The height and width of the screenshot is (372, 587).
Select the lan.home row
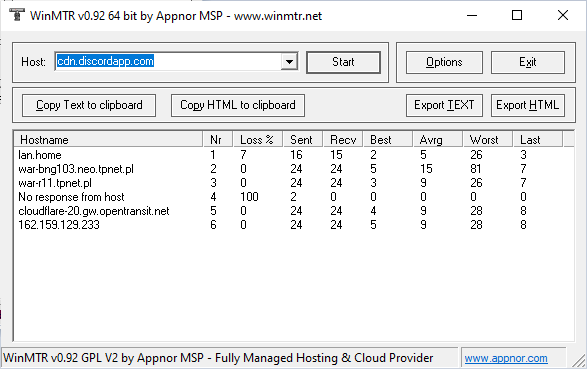tap(294, 155)
